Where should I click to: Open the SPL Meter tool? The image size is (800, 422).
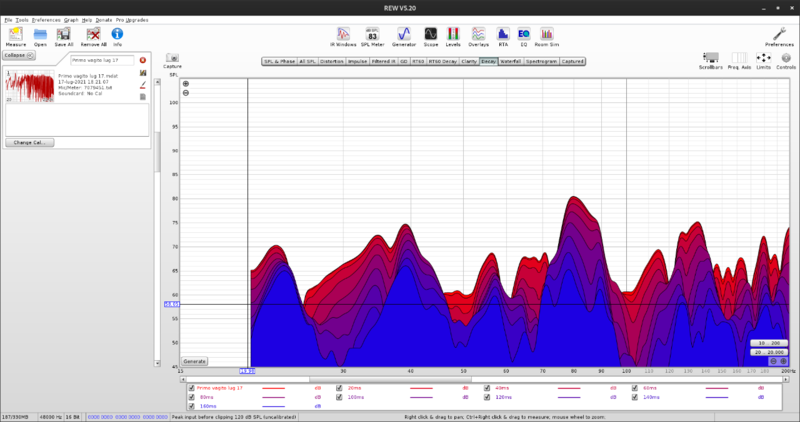[372, 36]
